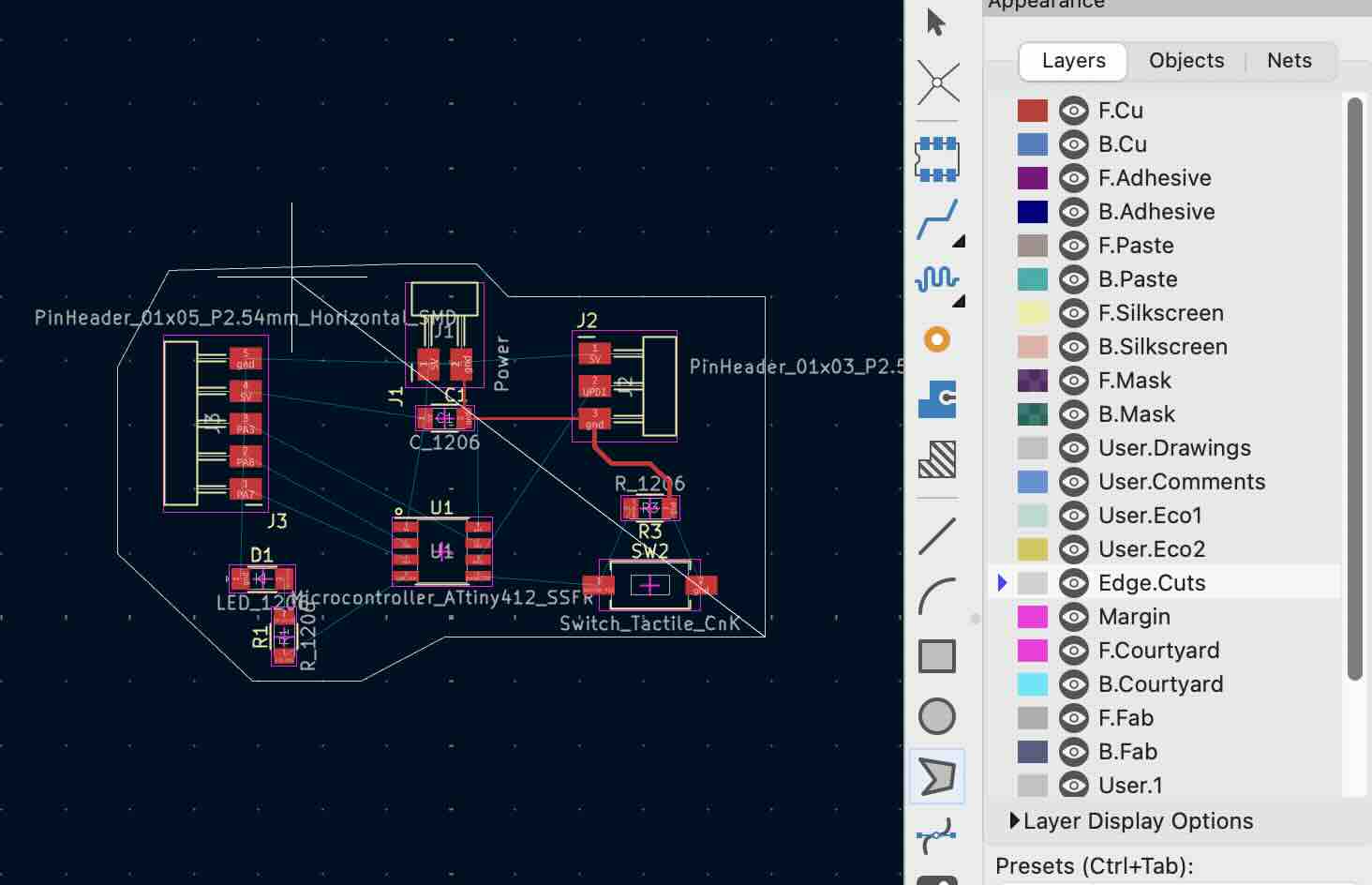Viewport: 1372px width, 885px height.
Task: Toggle B.Cu layer visibility
Action: 1074,144
